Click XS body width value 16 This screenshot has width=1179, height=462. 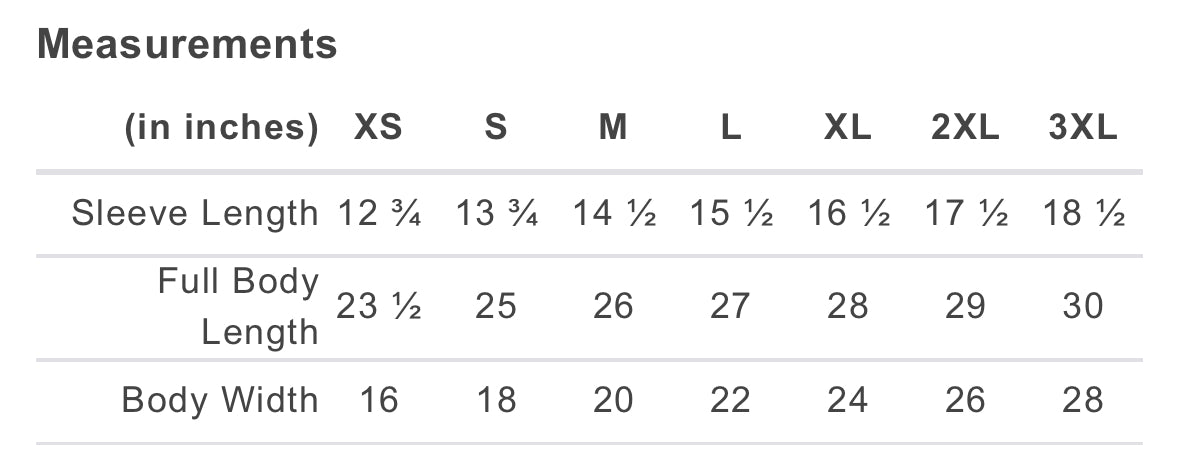coord(378,400)
